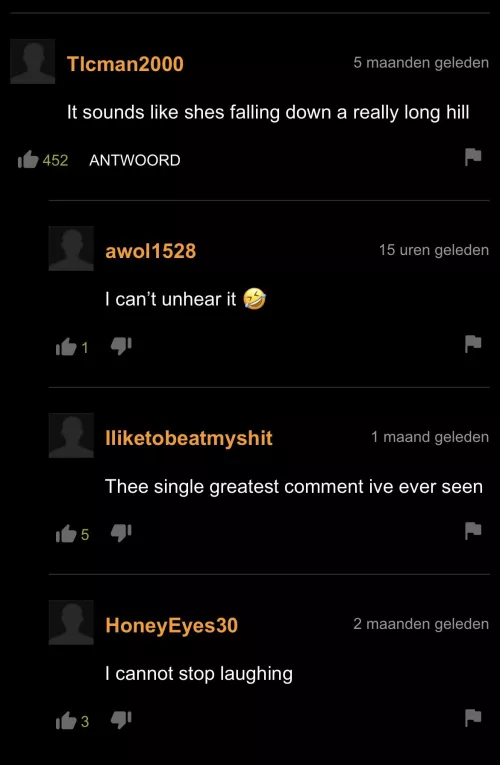The height and width of the screenshot is (765, 500).
Task: Upvote awol1528's reply
Action: (x=66, y=347)
